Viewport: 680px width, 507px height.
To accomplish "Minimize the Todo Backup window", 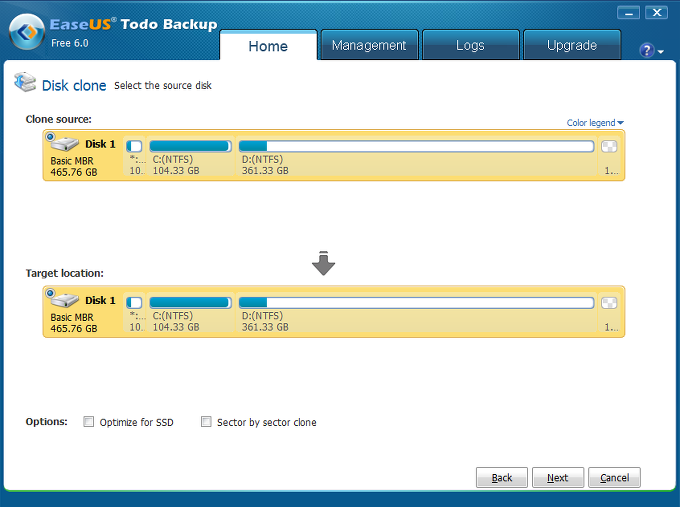I will [x=628, y=13].
